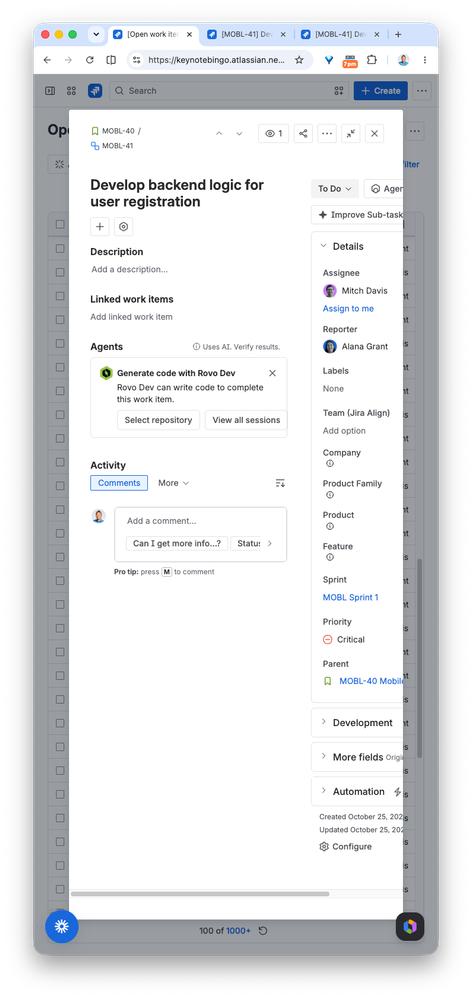Open the Rovo chat icon at bottom right

coord(410,926)
